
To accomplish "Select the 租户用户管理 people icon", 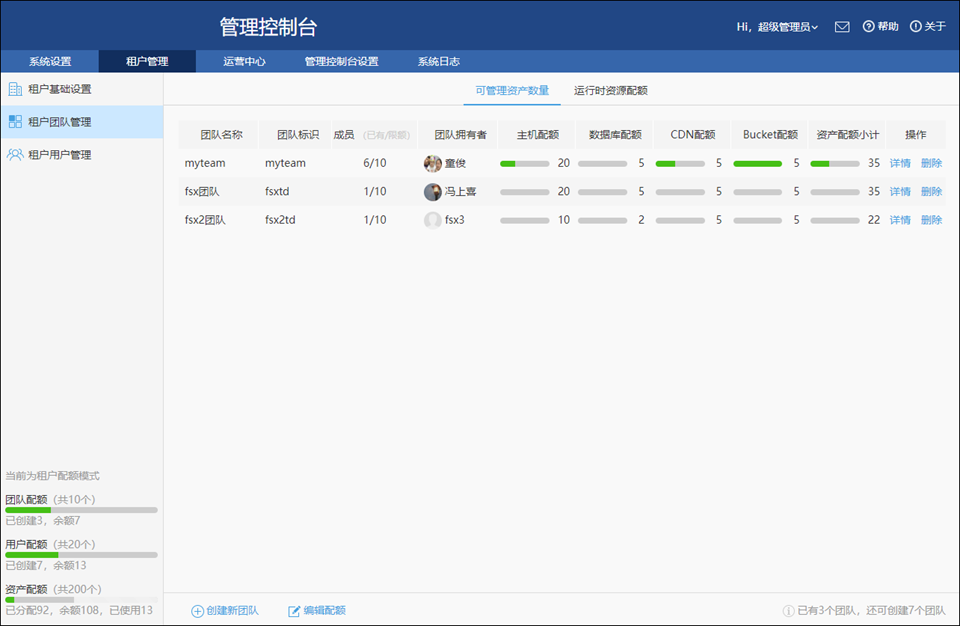I will tap(16, 154).
